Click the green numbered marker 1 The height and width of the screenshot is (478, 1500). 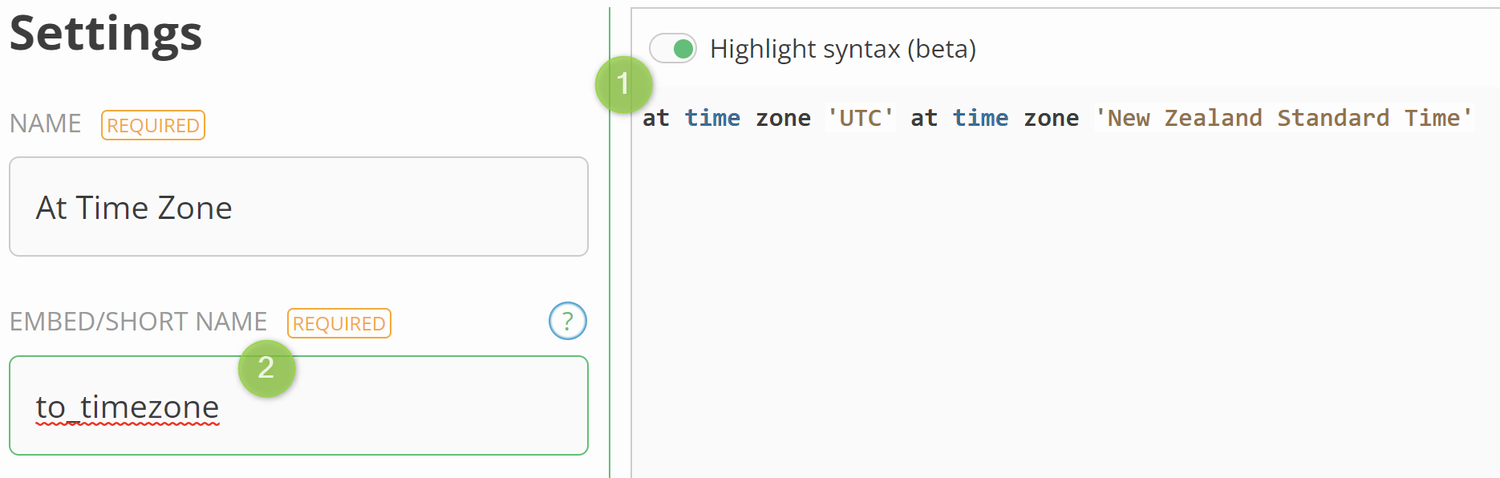click(623, 84)
